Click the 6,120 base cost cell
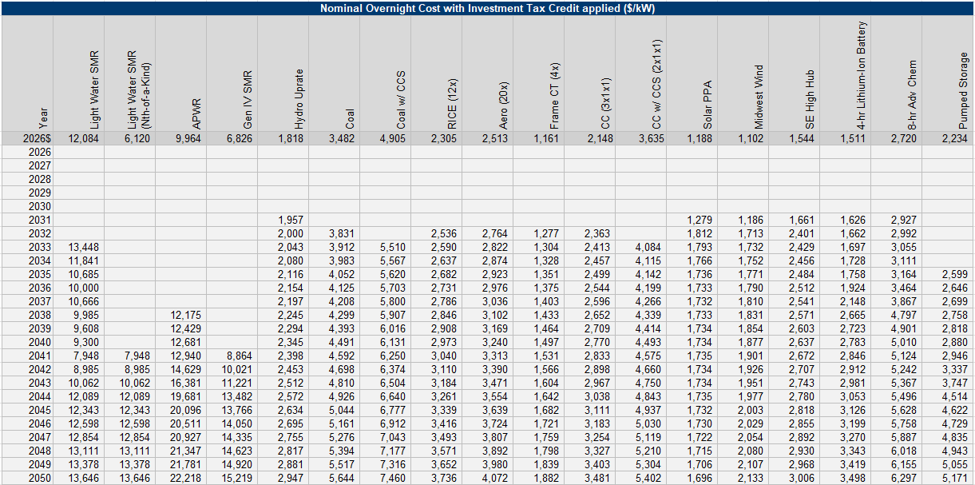This screenshot has width=975, height=485. pos(137,139)
